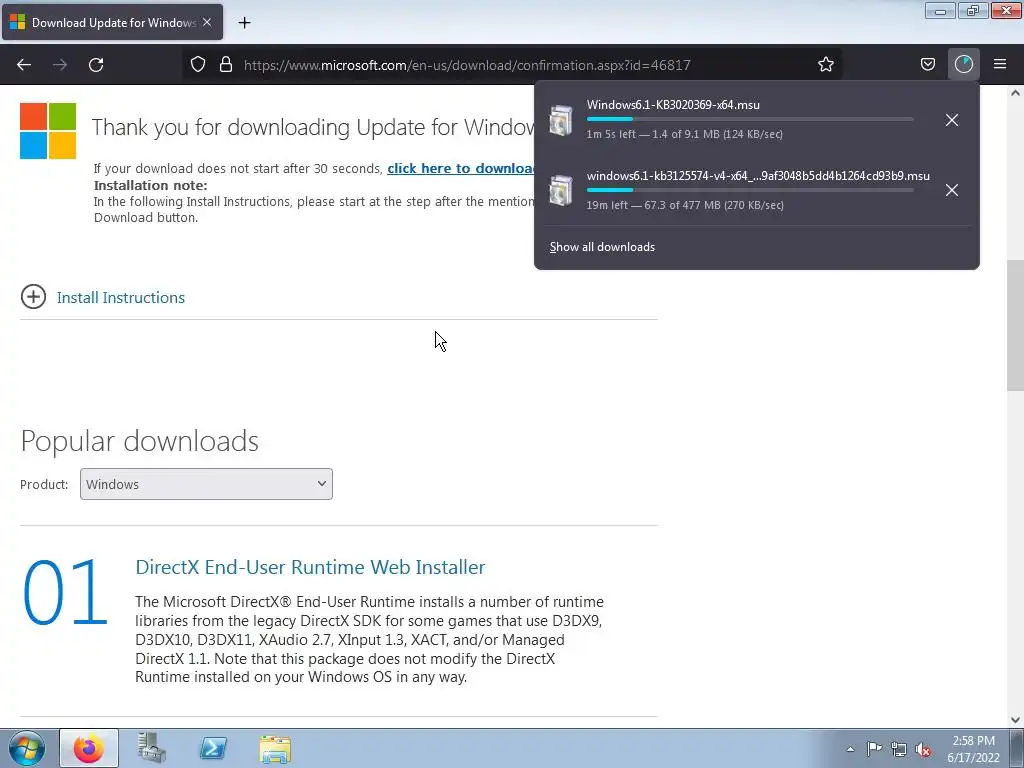
Task: Open the Firefox application menu
Action: (x=999, y=65)
